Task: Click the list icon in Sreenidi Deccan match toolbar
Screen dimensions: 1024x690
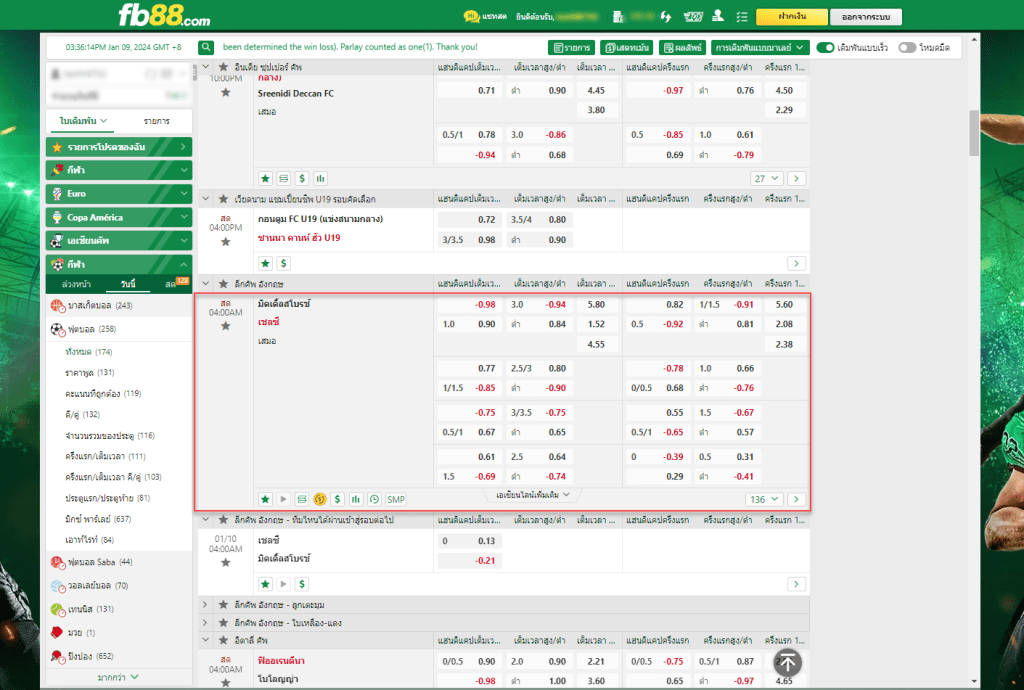Action: click(x=283, y=178)
